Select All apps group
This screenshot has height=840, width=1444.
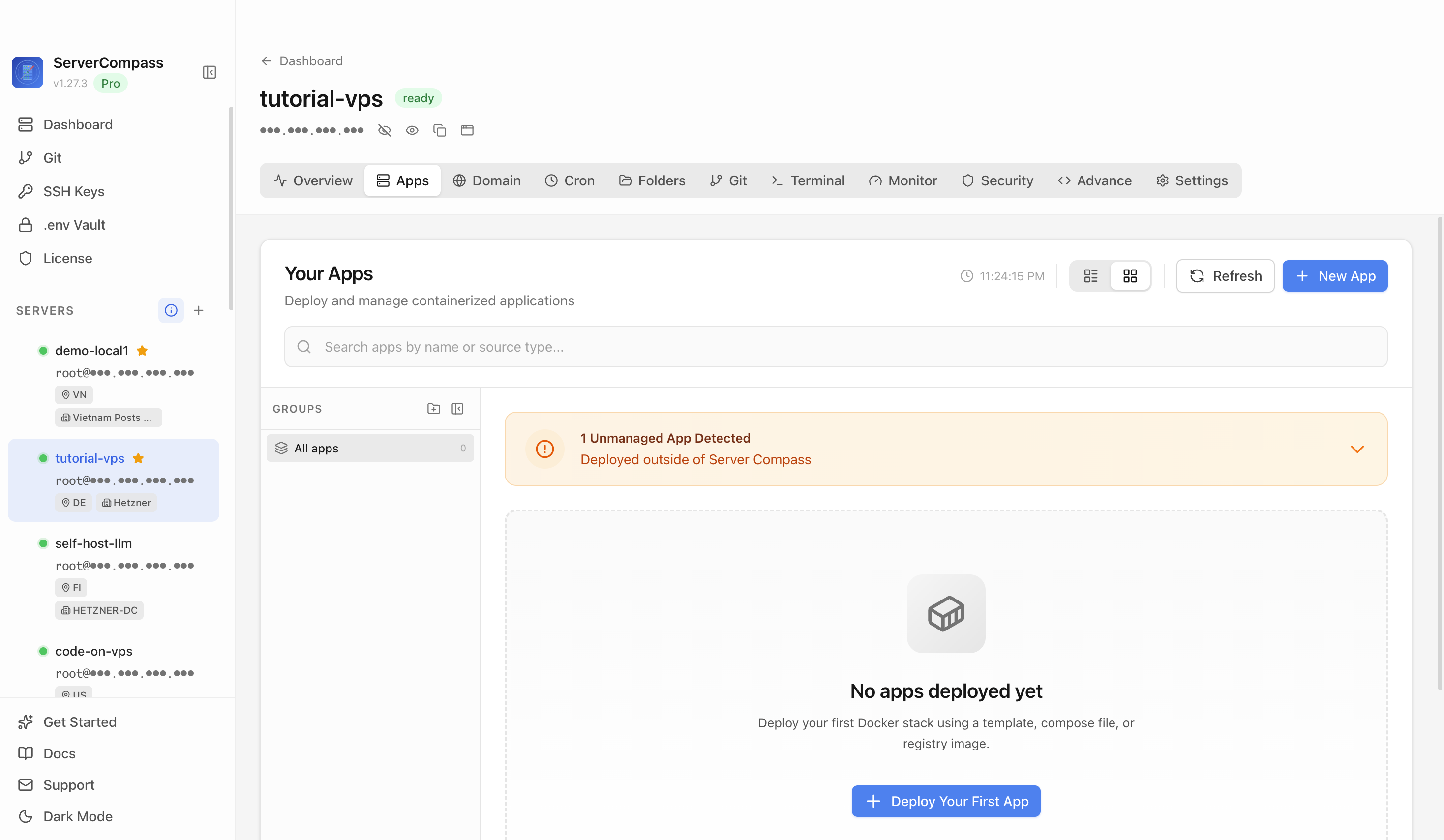click(370, 448)
